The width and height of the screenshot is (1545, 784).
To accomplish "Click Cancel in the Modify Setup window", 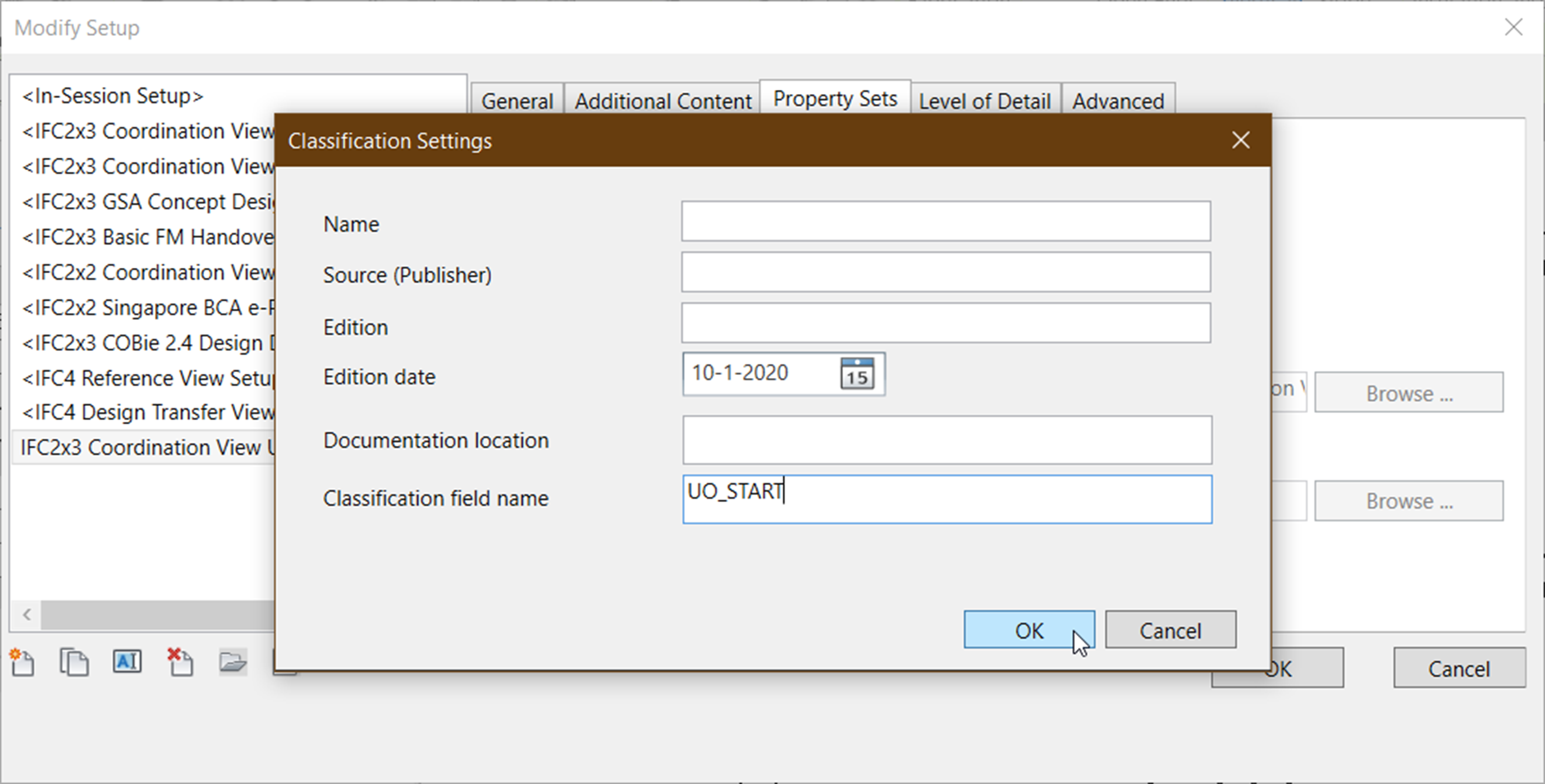I will 1459,668.
